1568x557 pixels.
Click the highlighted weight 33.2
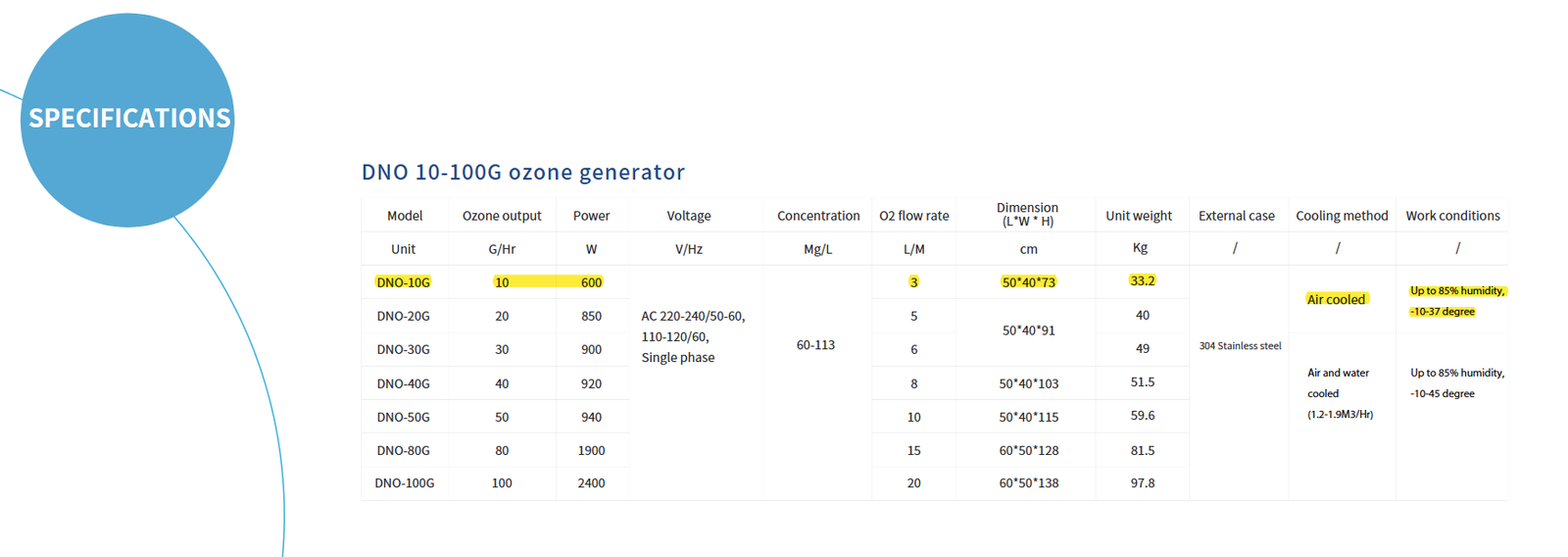tap(1142, 280)
